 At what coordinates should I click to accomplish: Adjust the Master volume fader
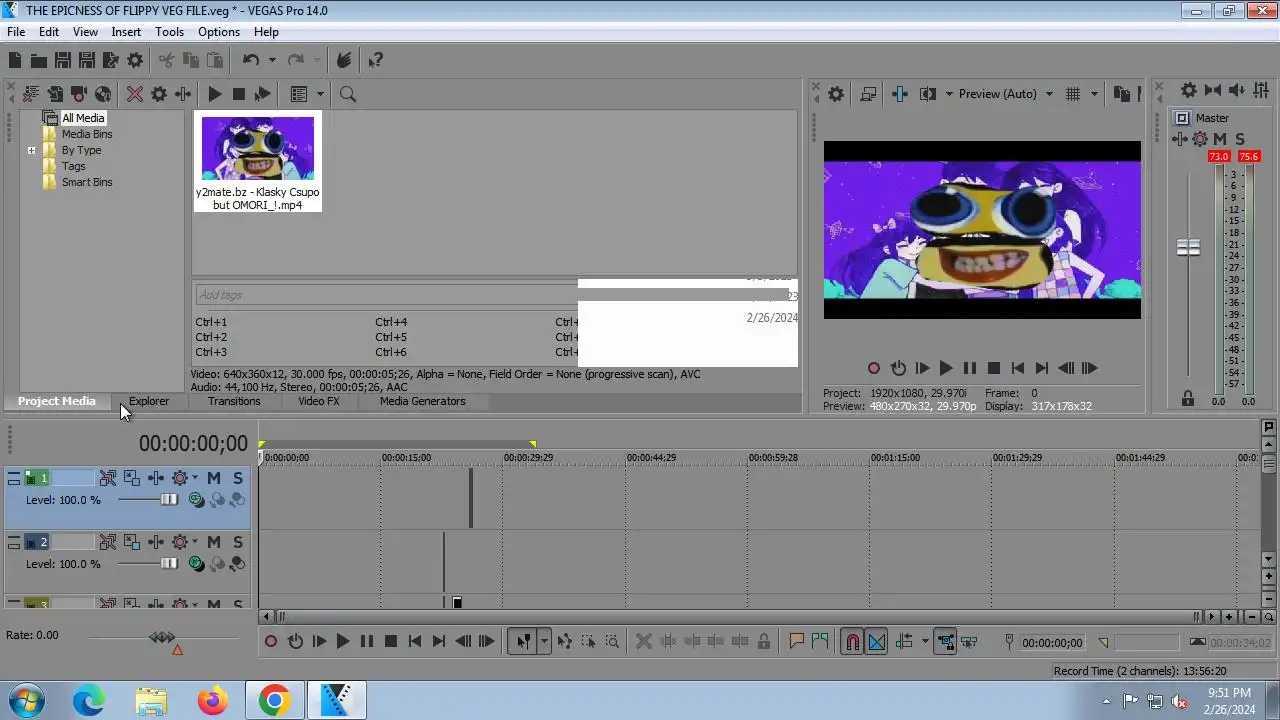pyautogui.click(x=1188, y=247)
